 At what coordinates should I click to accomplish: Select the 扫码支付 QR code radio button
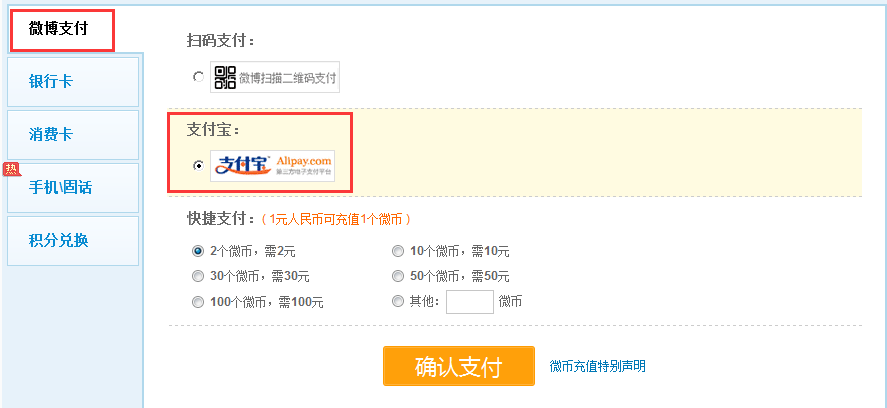(x=198, y=77)
